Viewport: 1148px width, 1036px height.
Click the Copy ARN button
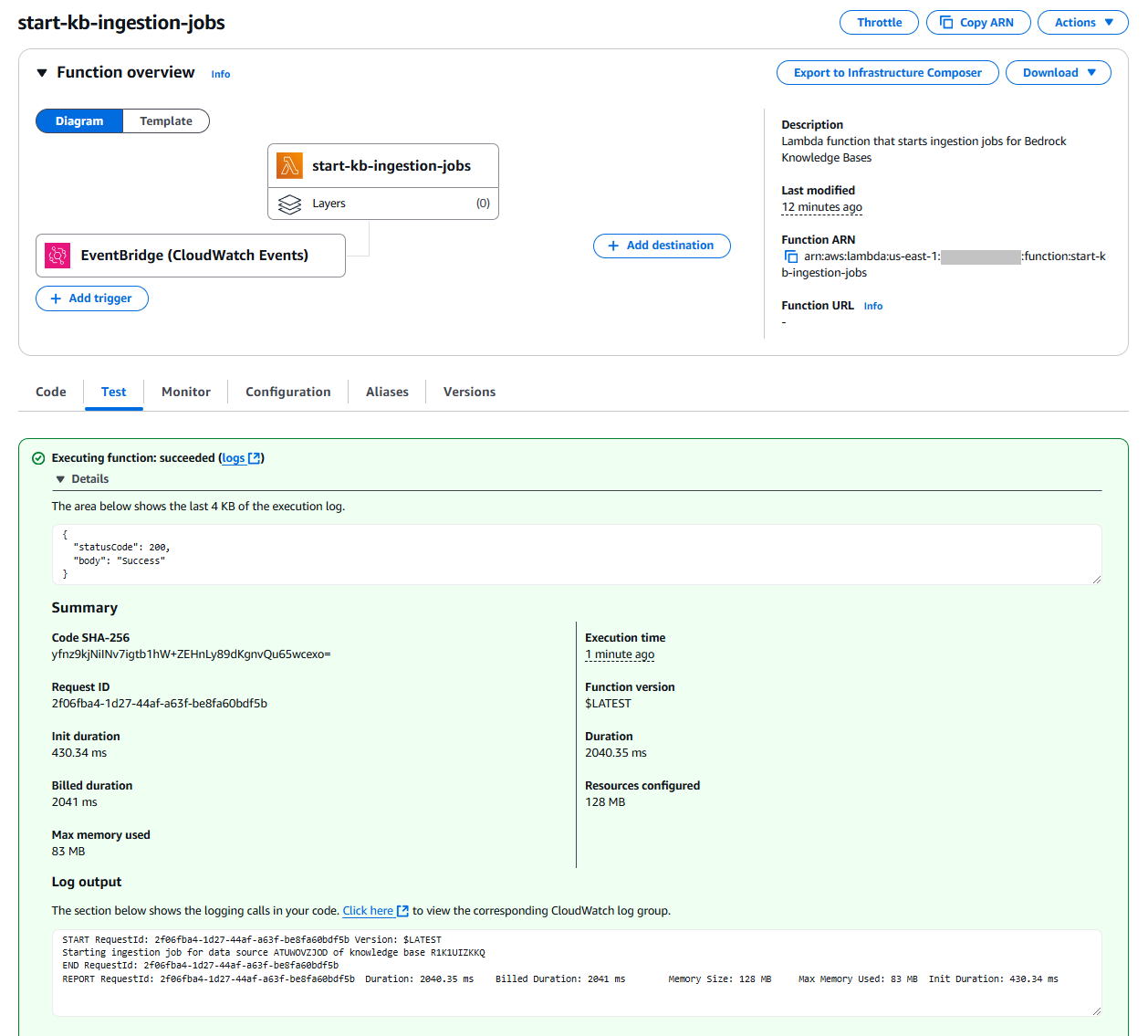click(978, 22)
